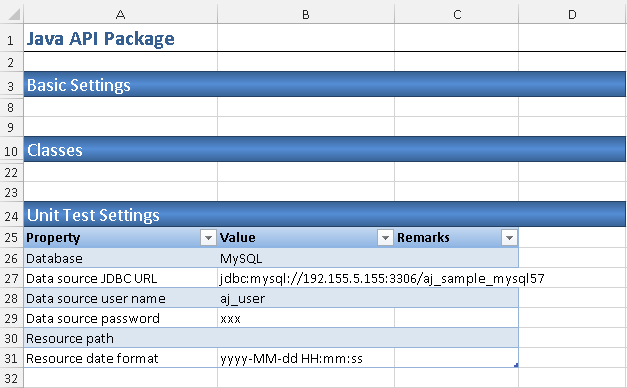Screen dimensions: 627x388
Task: Click the Classes section header
Action: pyautogui.click(x=325, y=150)
